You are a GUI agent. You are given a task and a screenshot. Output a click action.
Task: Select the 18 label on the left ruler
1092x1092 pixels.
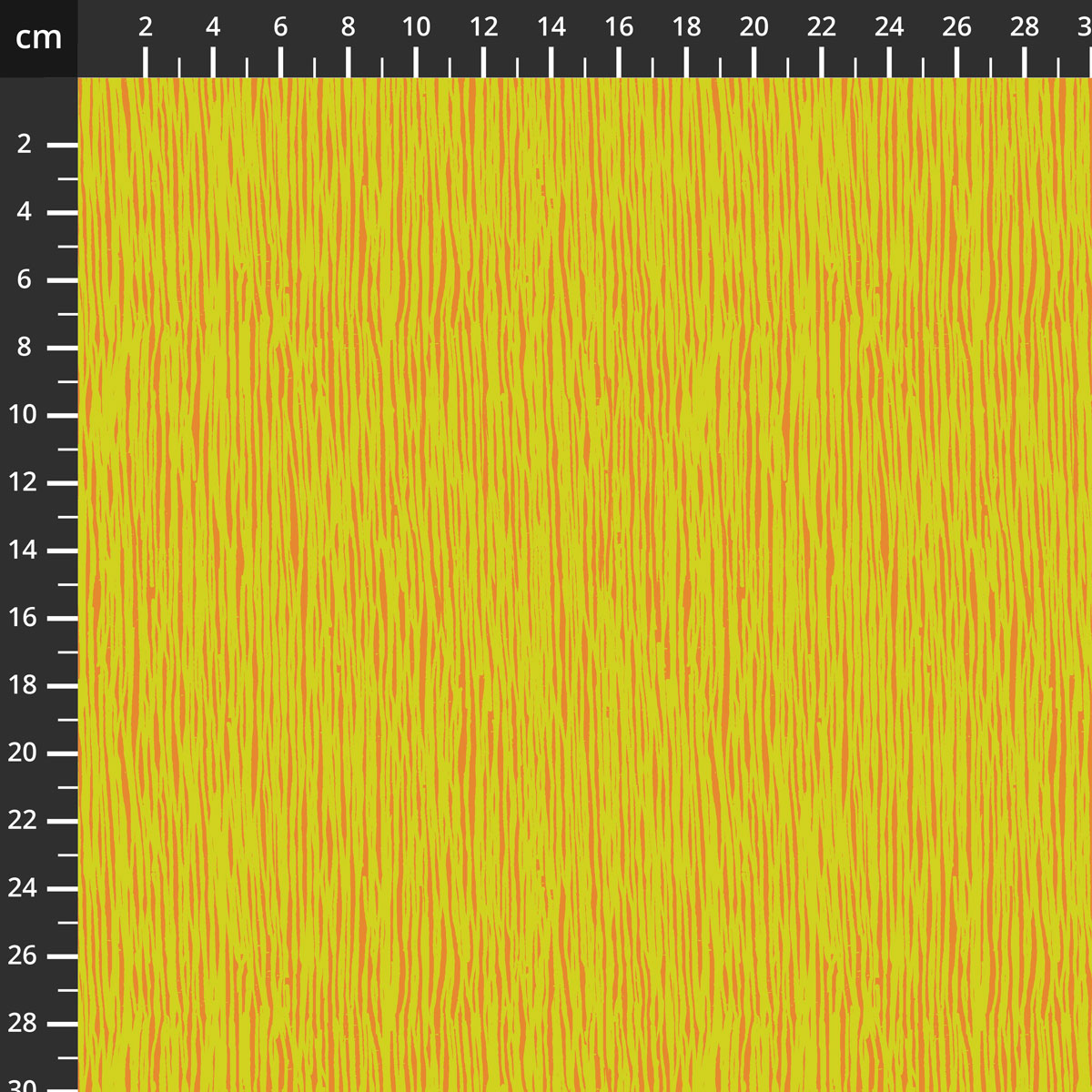pyautogui.click(x=25, y=685)
